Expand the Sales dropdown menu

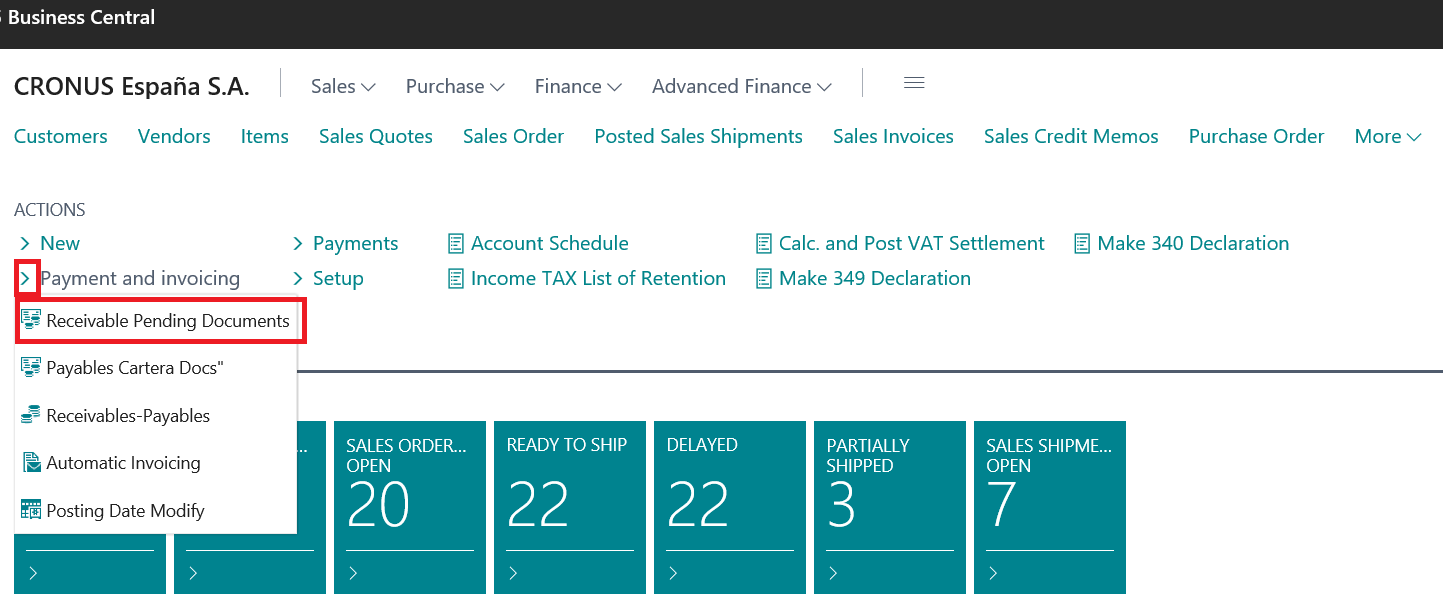[343, 86]
